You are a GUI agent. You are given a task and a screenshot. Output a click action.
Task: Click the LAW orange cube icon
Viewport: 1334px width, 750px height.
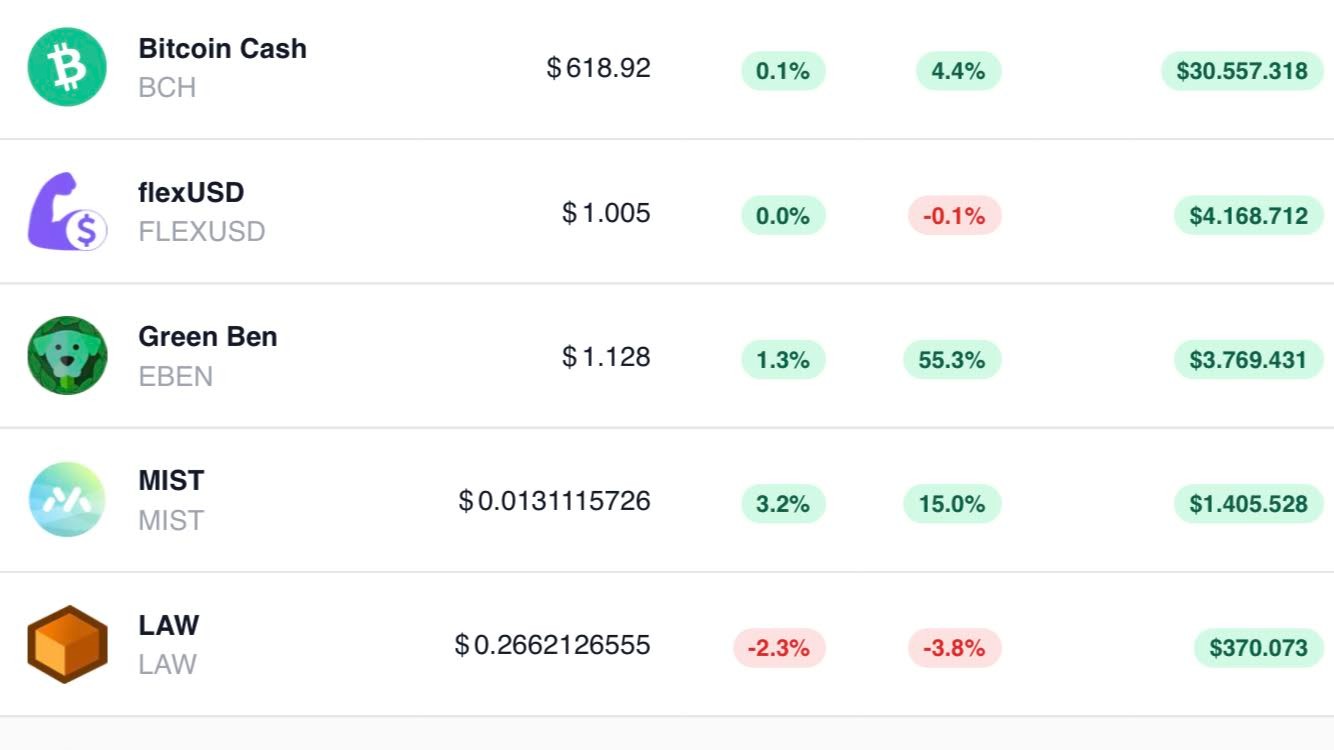(x=67, y=644)
